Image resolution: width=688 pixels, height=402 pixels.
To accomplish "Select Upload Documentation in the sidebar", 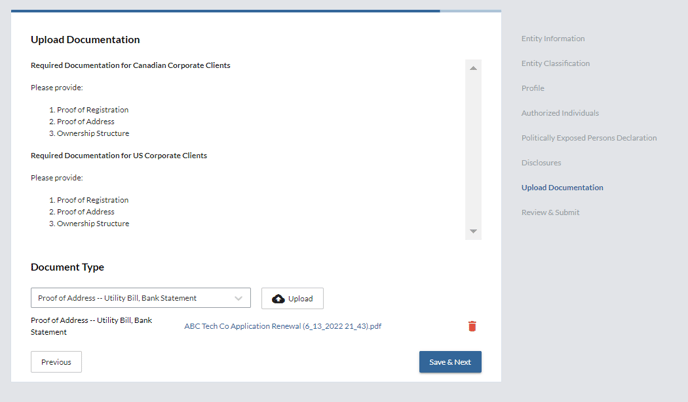I will click(562, 187).
